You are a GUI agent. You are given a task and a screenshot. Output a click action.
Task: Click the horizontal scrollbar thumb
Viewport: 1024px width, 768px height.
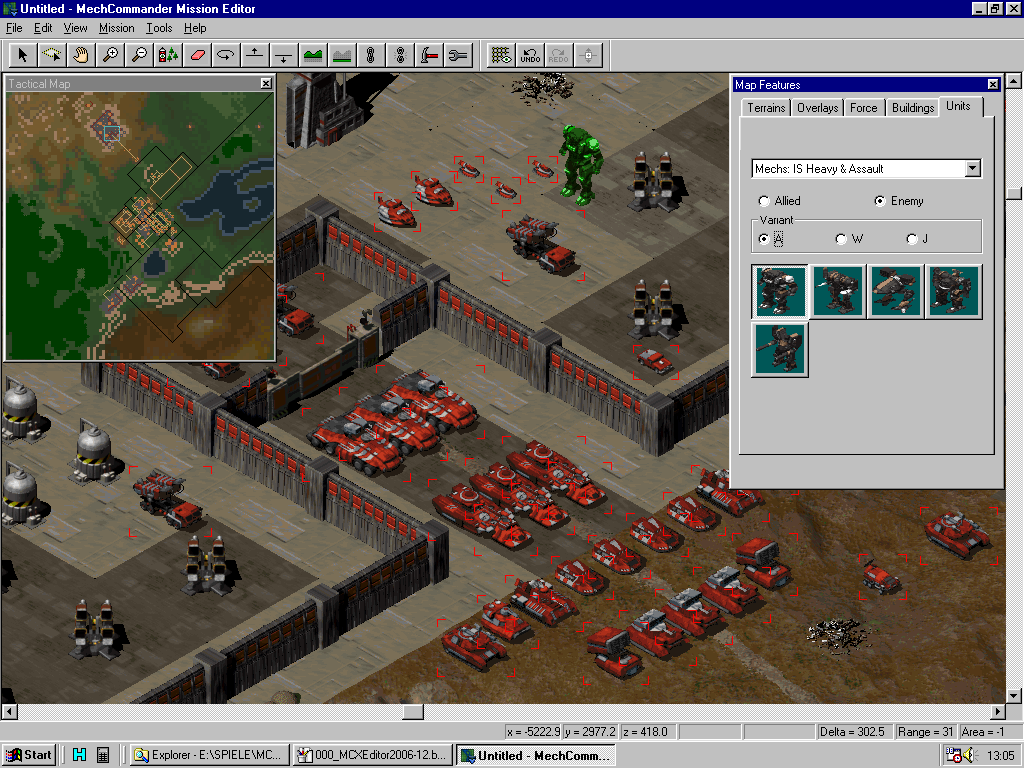click(412, 711)
